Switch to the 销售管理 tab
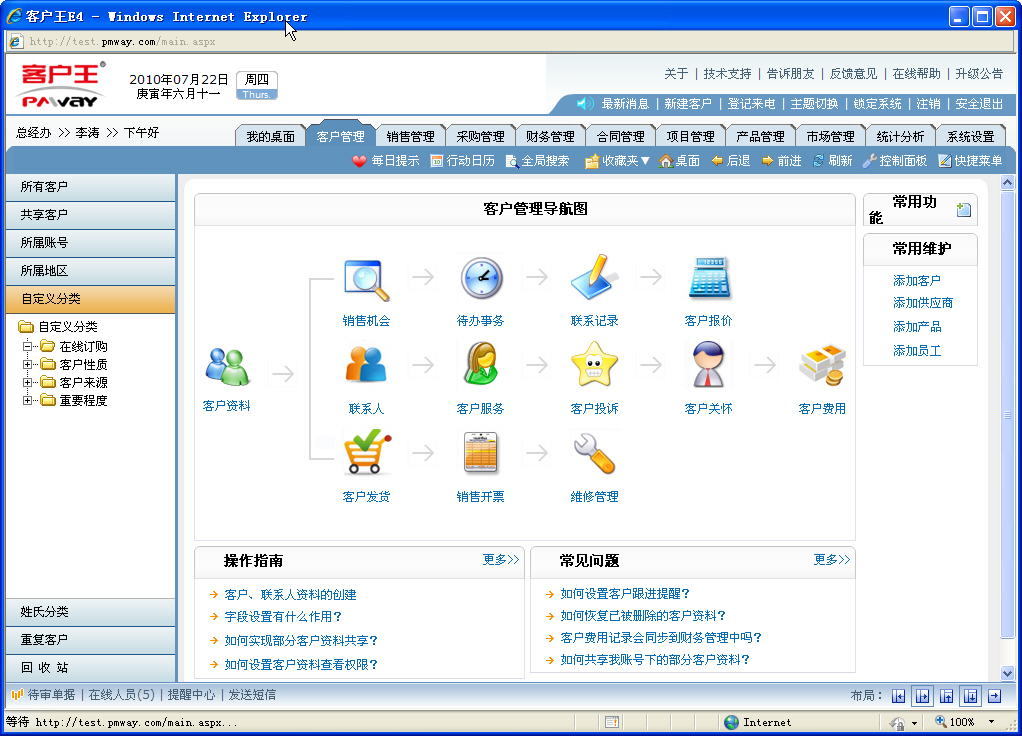The width and height of the screenshot is (1022, 736). (410, 136)
